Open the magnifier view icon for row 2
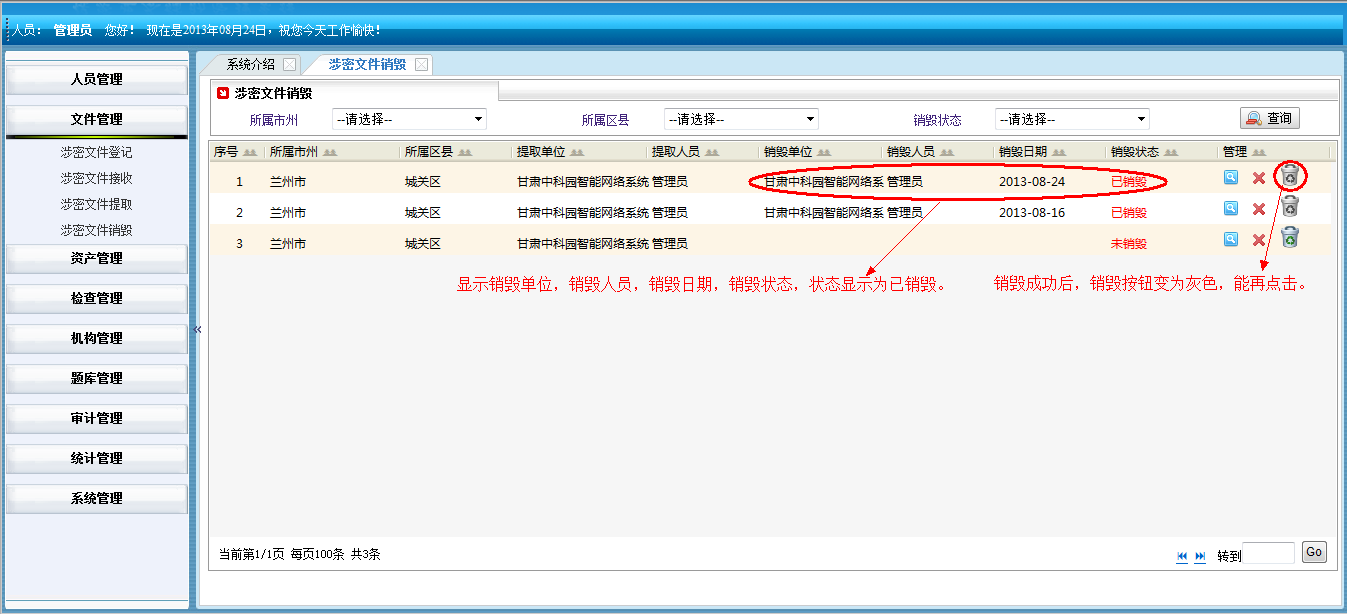The image size is (1347, 614). point(1231,208)
